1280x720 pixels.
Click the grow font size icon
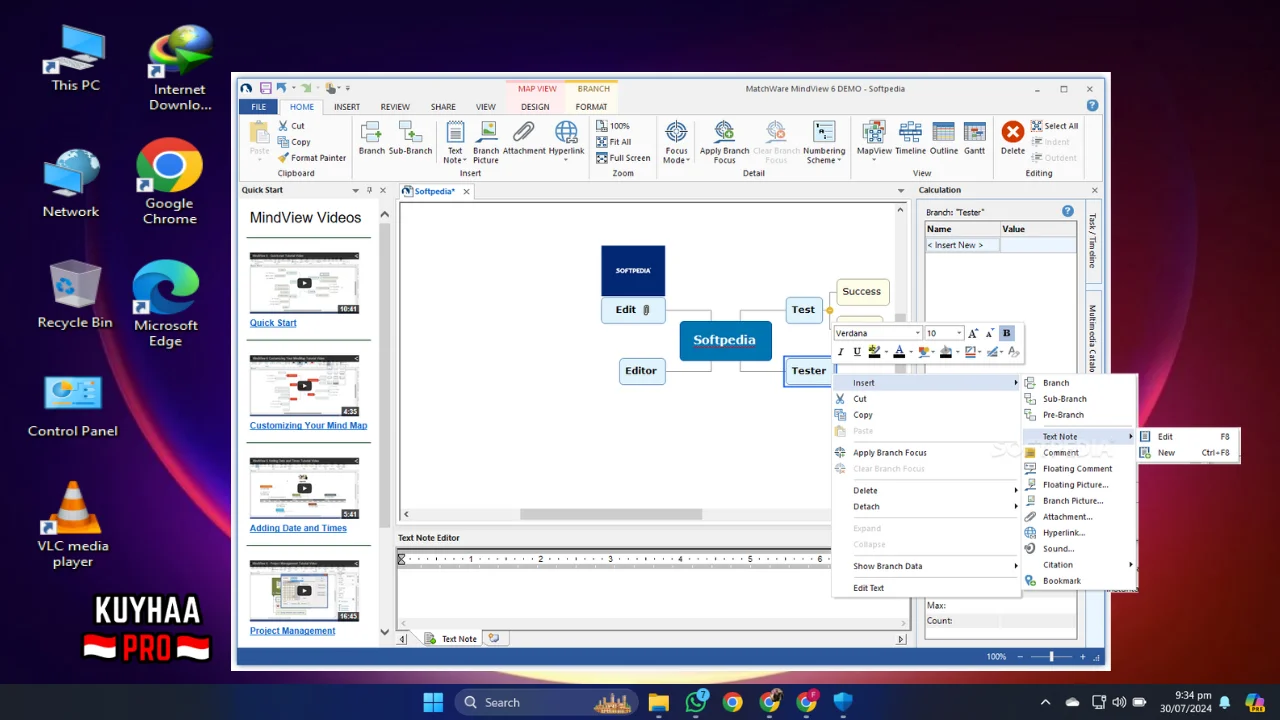tap(973, 333)
